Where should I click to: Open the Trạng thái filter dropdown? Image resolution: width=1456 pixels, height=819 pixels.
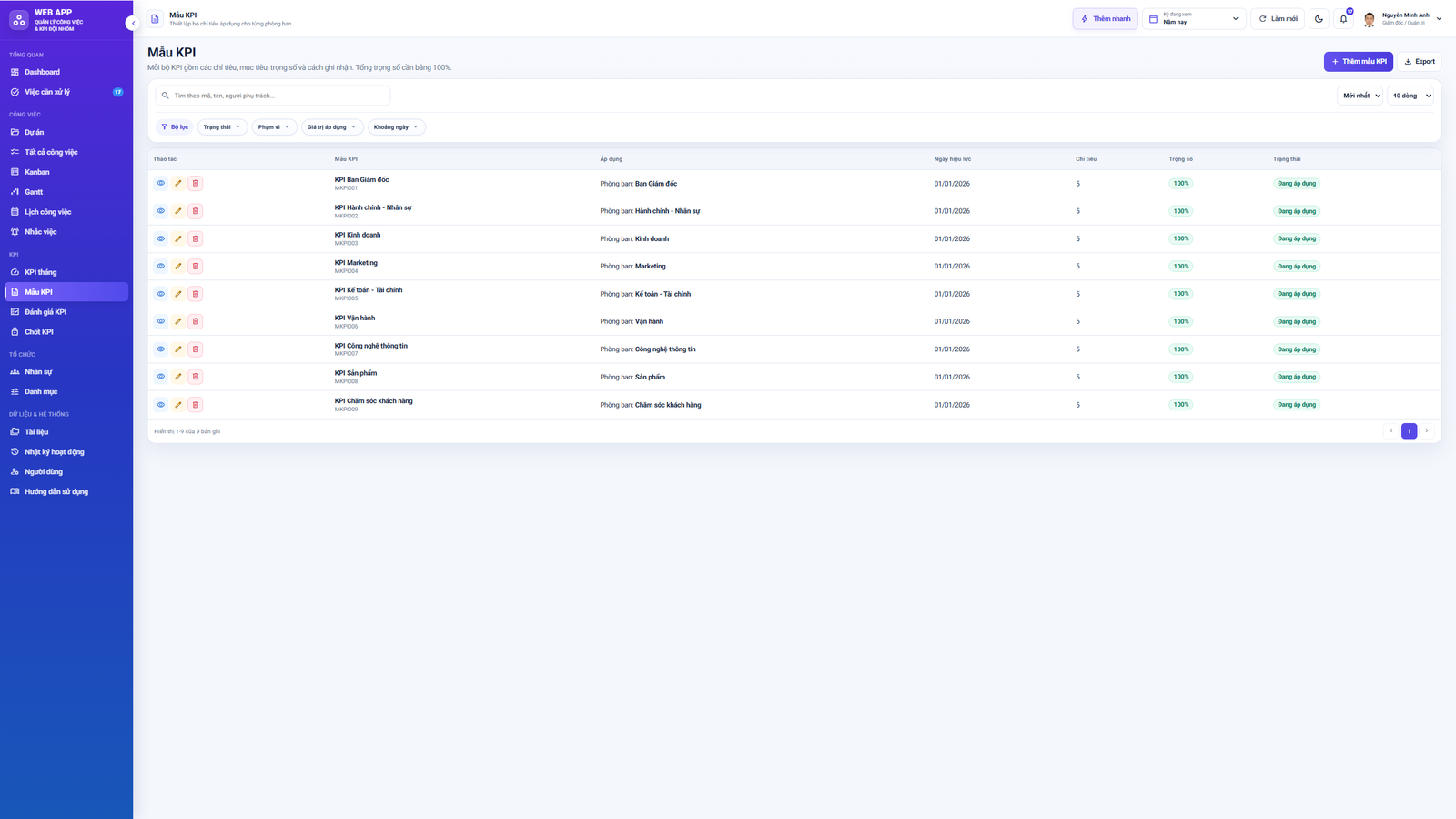[222, 127]
